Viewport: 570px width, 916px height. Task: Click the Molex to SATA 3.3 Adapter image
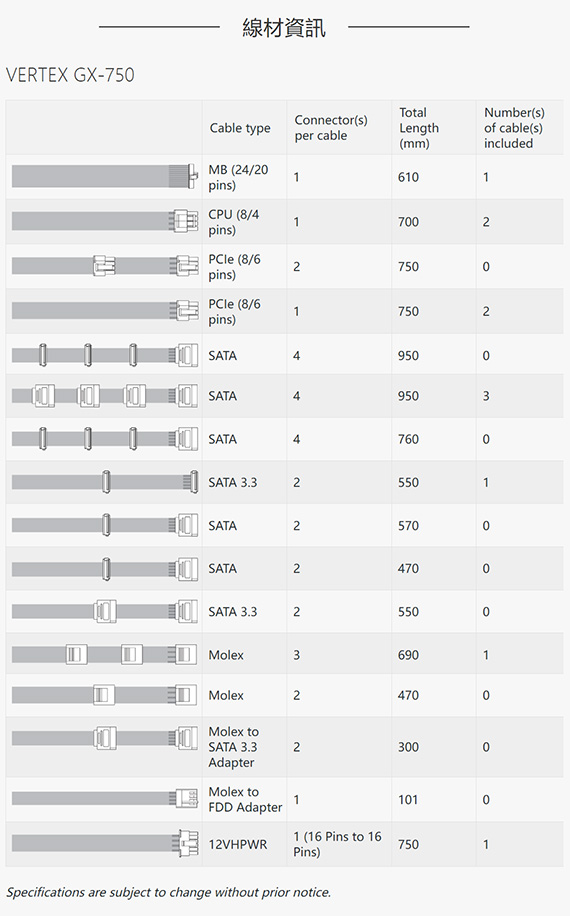[x=105, y=738]
